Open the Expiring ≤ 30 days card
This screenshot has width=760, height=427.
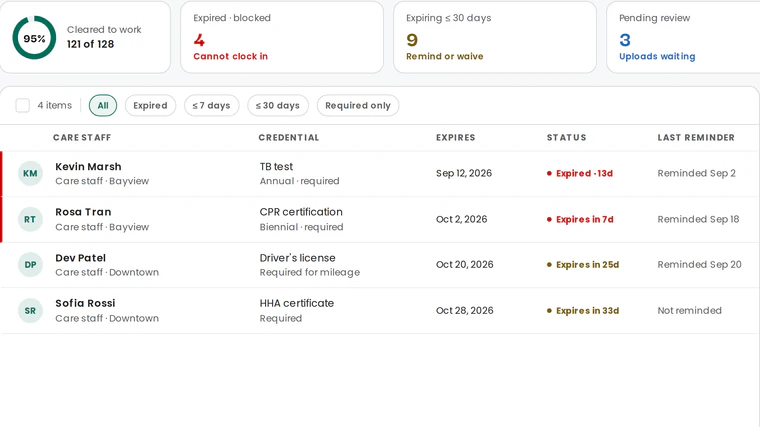point(495,37)
